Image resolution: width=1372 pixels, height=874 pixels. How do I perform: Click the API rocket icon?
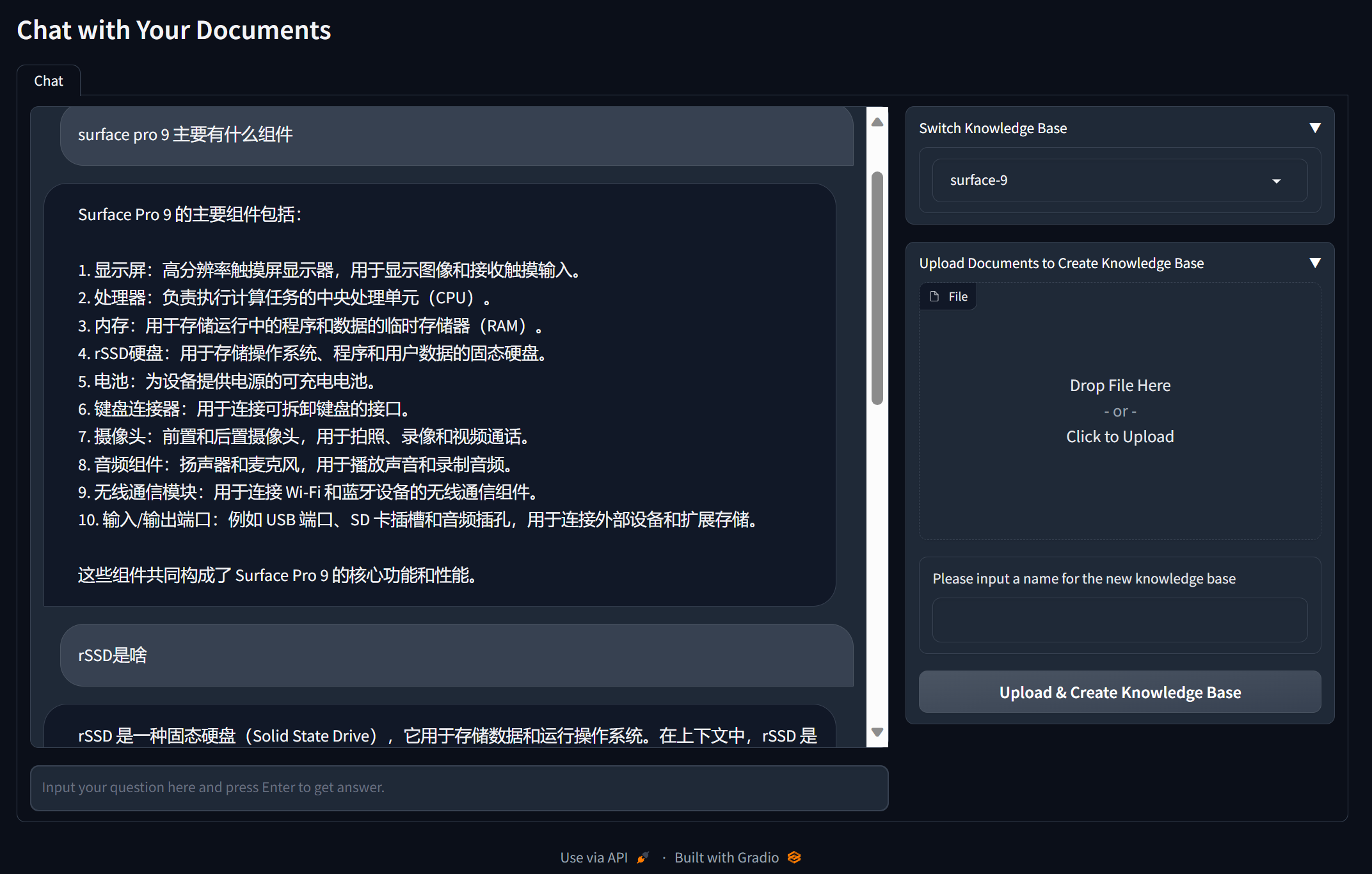(643, 857)
